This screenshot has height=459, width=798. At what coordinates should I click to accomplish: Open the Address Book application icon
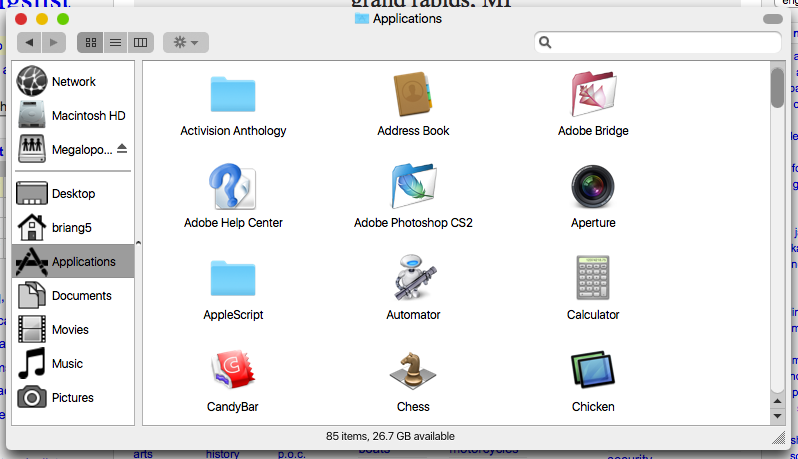pos(413,94)
